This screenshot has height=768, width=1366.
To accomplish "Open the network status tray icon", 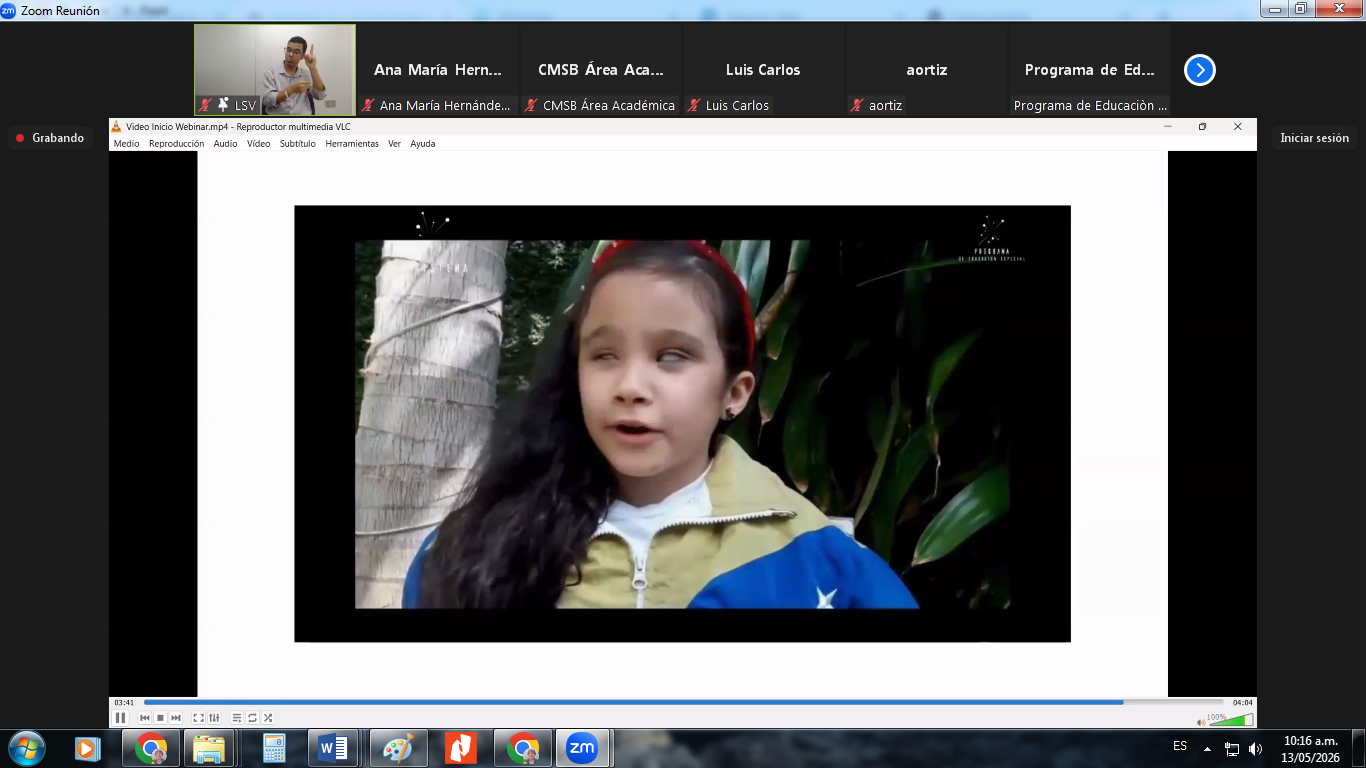I will [1232, 749].
